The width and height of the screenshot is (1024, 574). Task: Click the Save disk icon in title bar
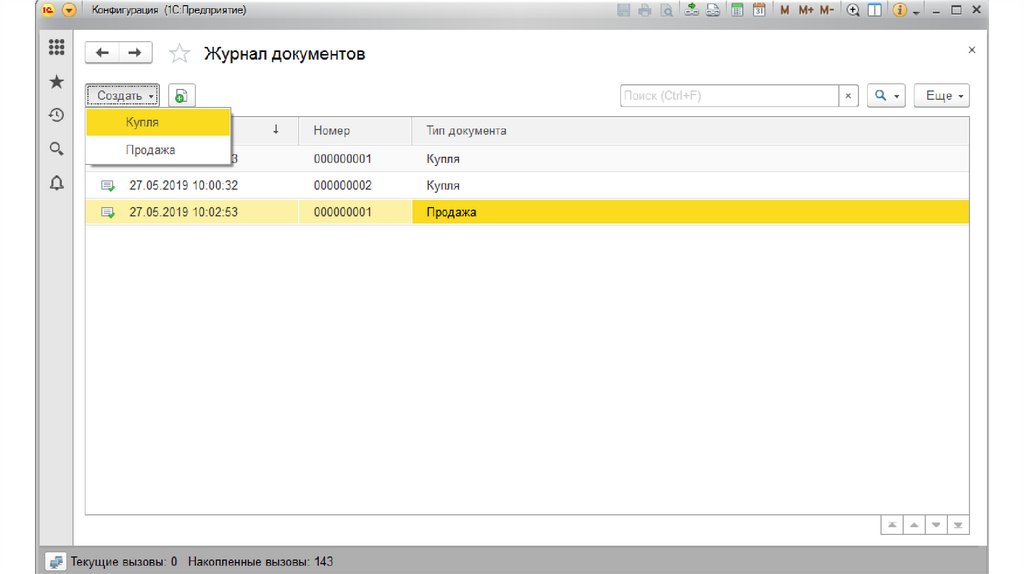coord(624,10)
